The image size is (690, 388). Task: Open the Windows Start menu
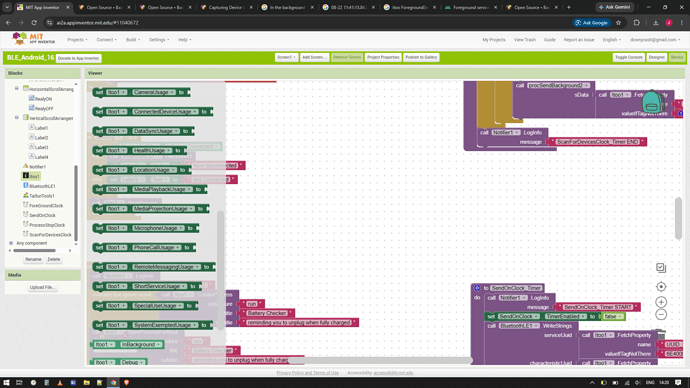(x=6, y=382)
